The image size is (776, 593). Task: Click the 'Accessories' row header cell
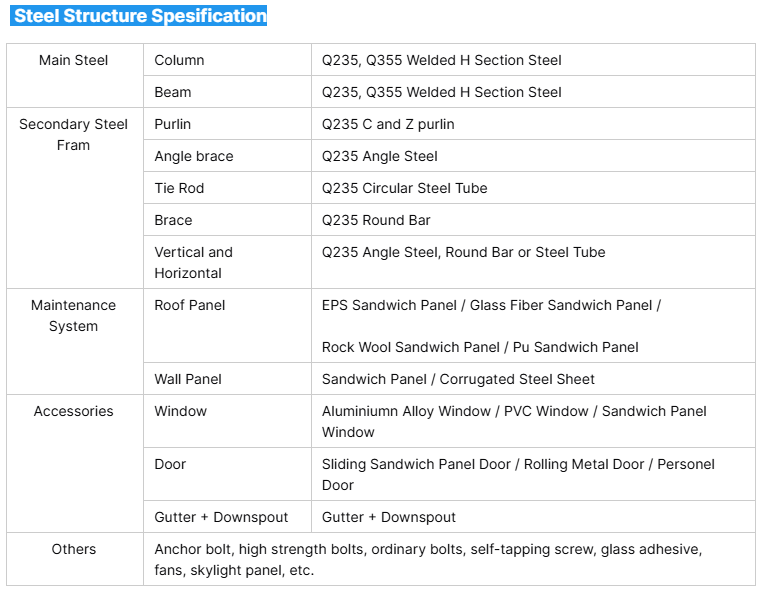(x=73, y=411)
